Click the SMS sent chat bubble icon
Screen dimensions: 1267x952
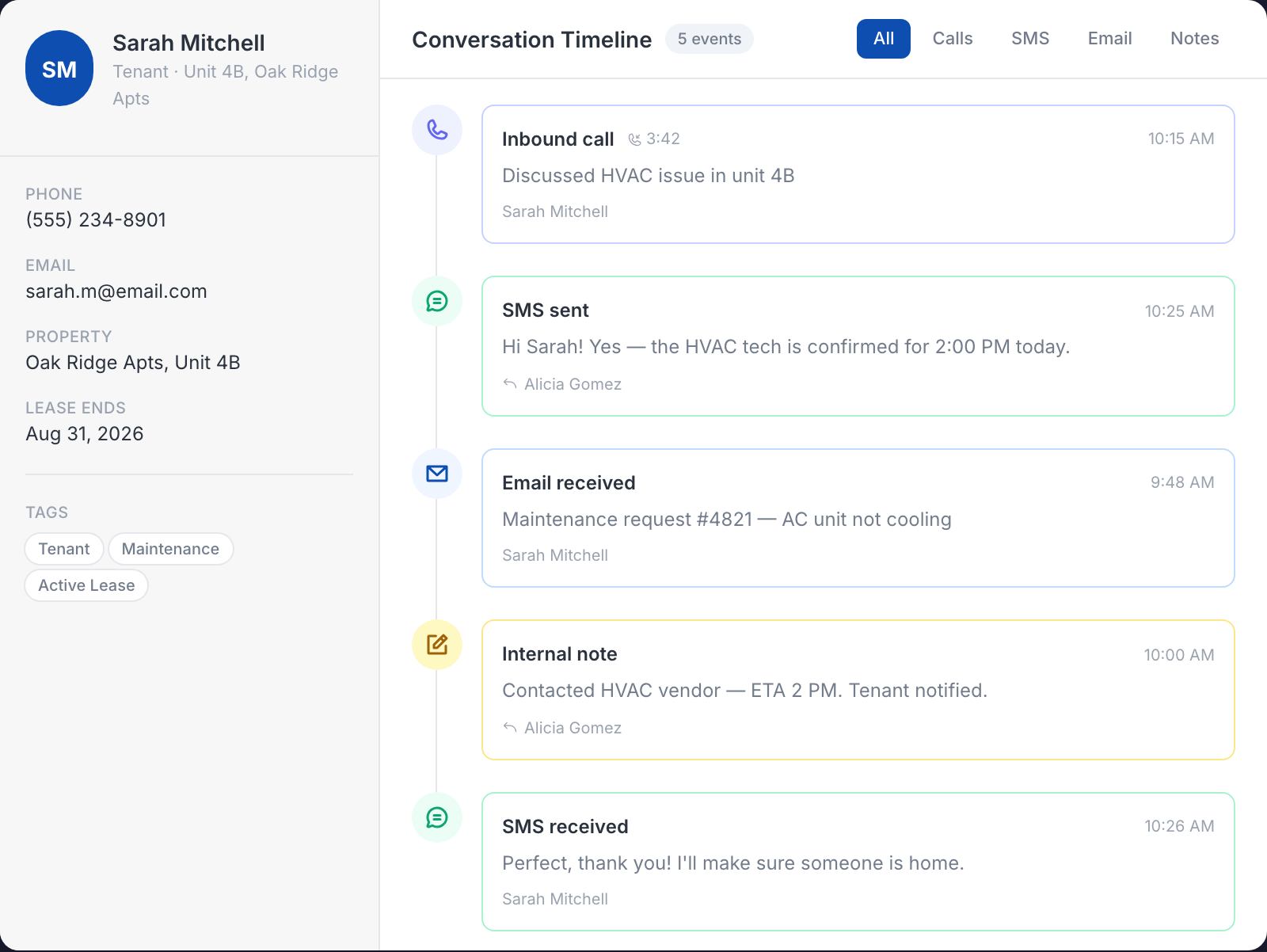point(437,301)
